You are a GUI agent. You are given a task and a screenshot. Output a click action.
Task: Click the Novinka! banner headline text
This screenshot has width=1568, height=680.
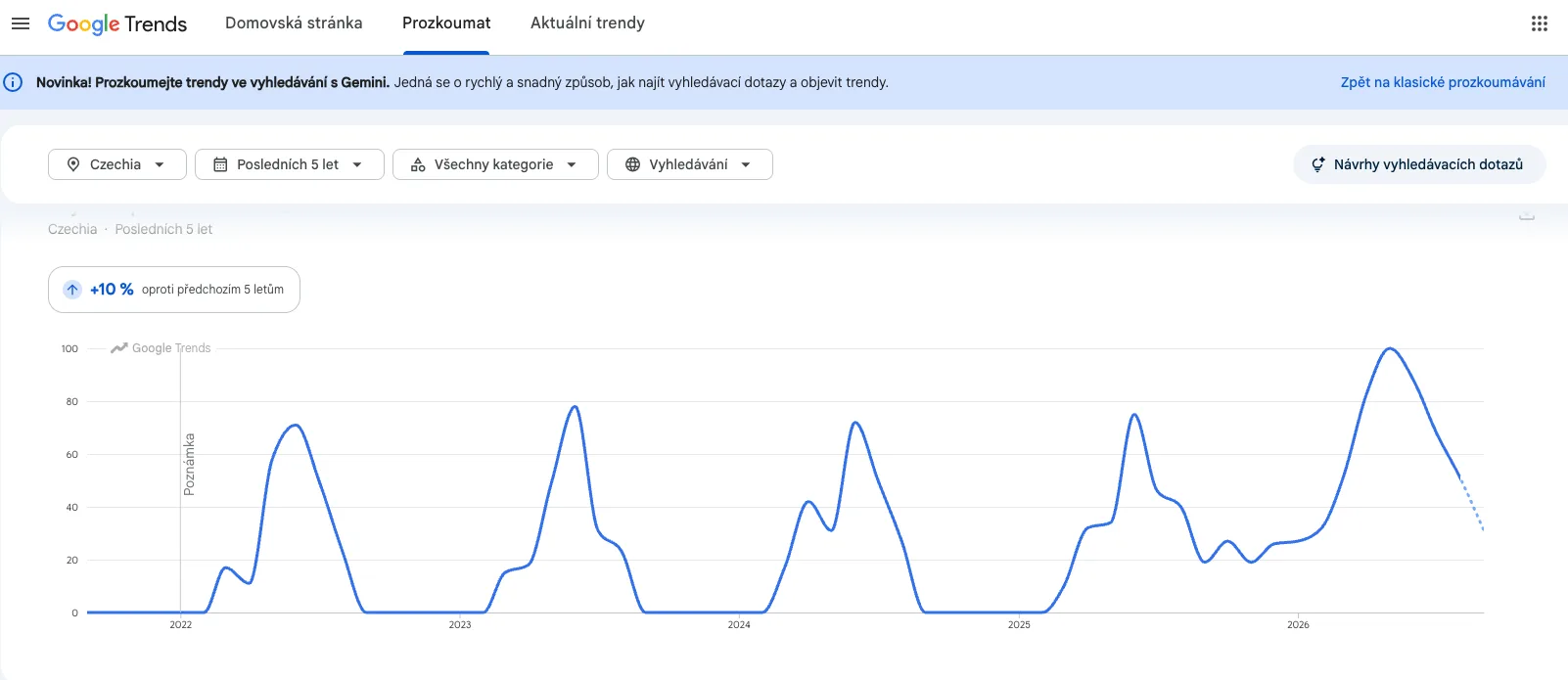(x=212, y=82)
